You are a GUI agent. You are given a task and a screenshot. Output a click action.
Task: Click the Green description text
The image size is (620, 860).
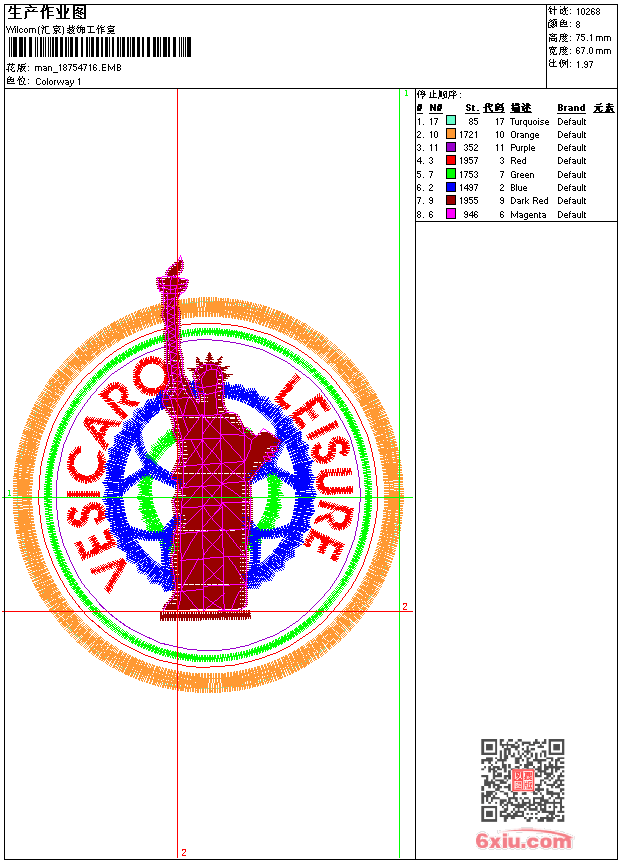pyautogui.click(x=522, y=175)
